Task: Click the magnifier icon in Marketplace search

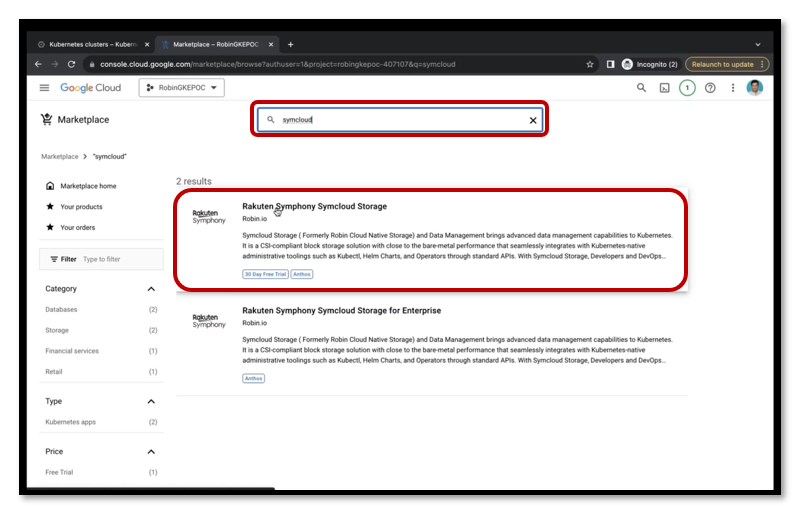Action: coord(271,120)
